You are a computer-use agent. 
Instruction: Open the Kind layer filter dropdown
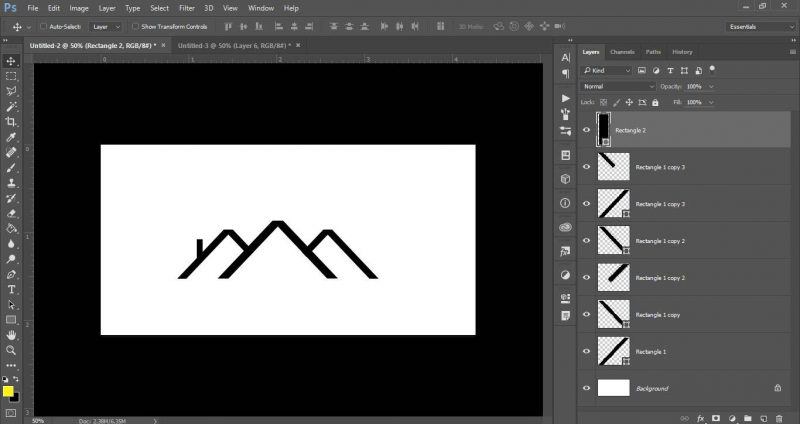[x=610, y=71]
